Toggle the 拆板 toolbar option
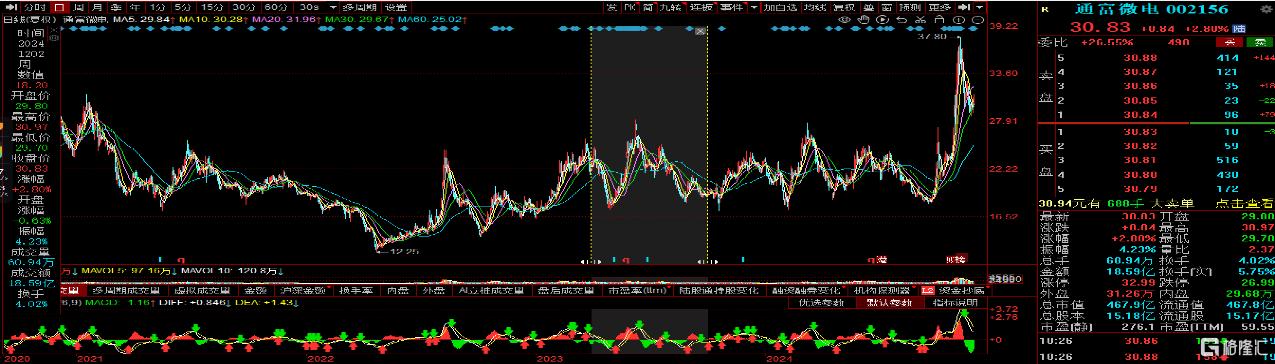1275x364 pixels. click(702, 7)
